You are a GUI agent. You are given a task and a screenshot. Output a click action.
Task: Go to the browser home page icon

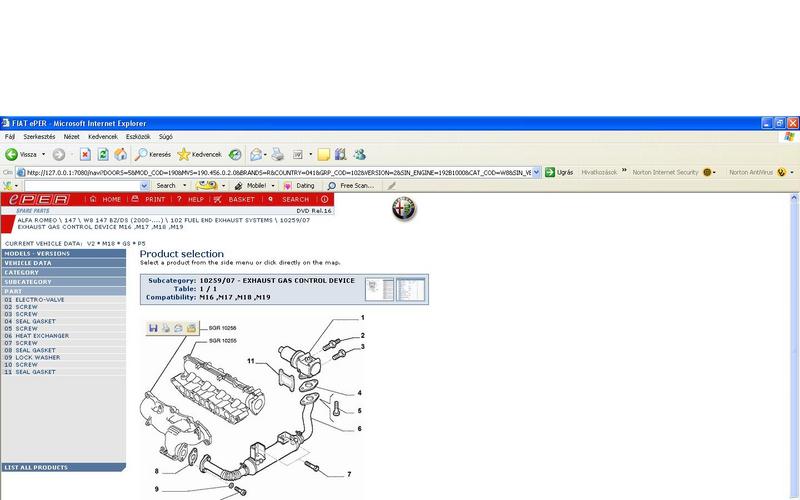(x=121, y=154)
